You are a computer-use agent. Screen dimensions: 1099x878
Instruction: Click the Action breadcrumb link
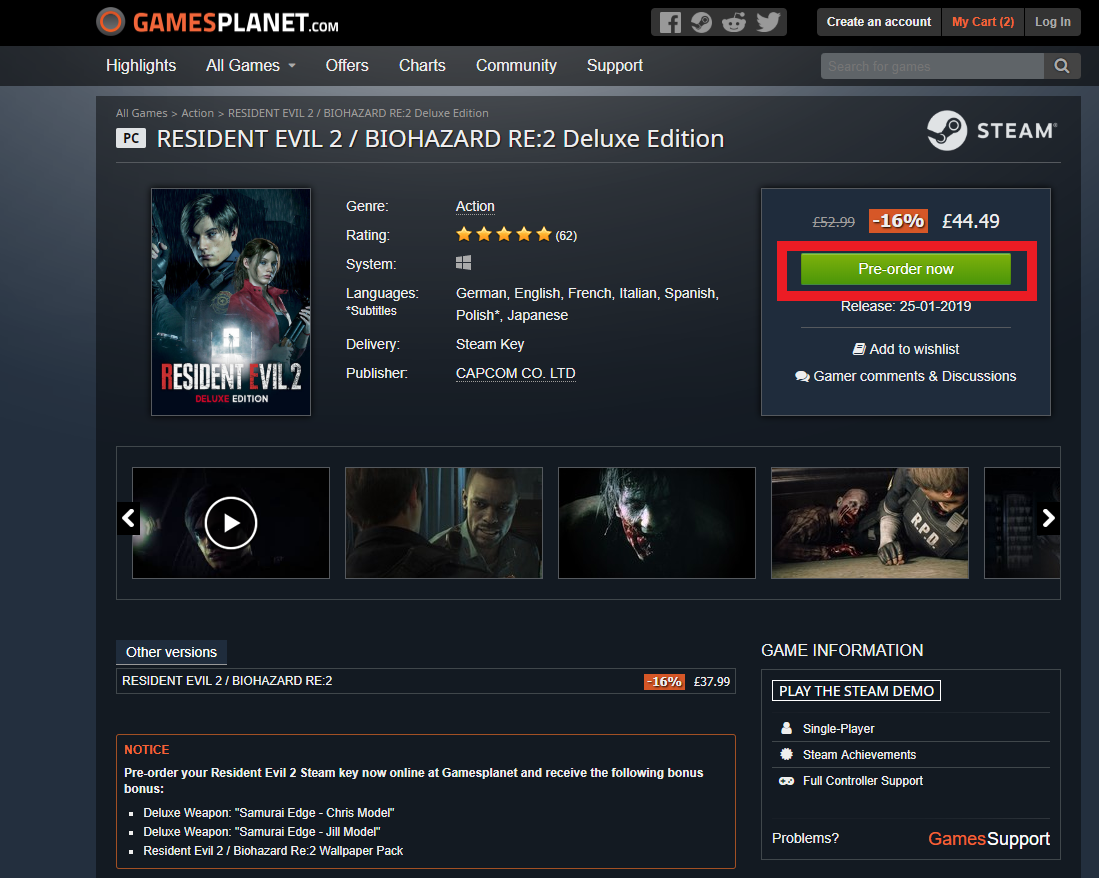point(198,113)
